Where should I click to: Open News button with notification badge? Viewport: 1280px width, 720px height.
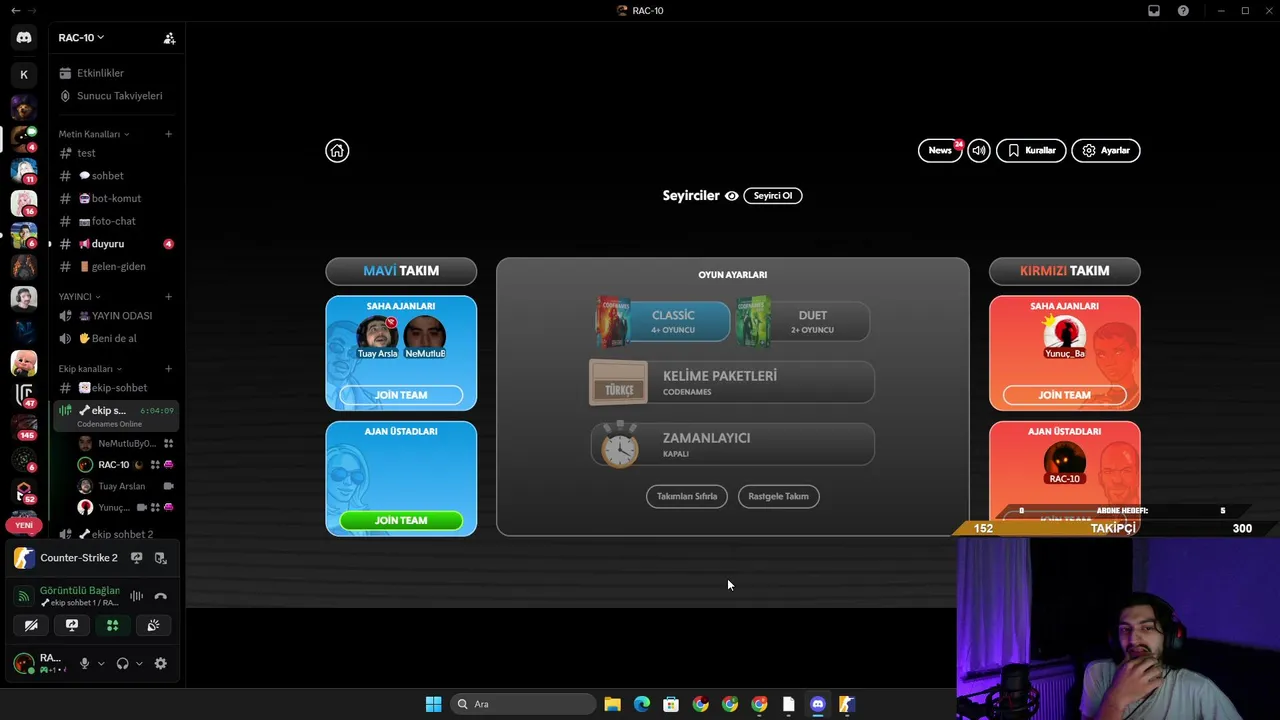tap(940, 150)
